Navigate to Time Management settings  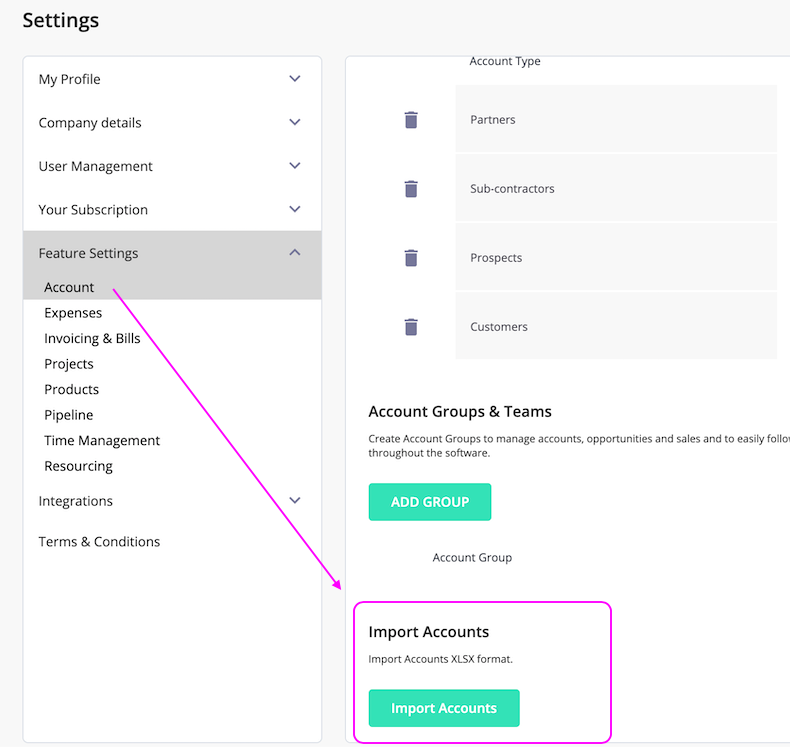(x=102, y=440)
